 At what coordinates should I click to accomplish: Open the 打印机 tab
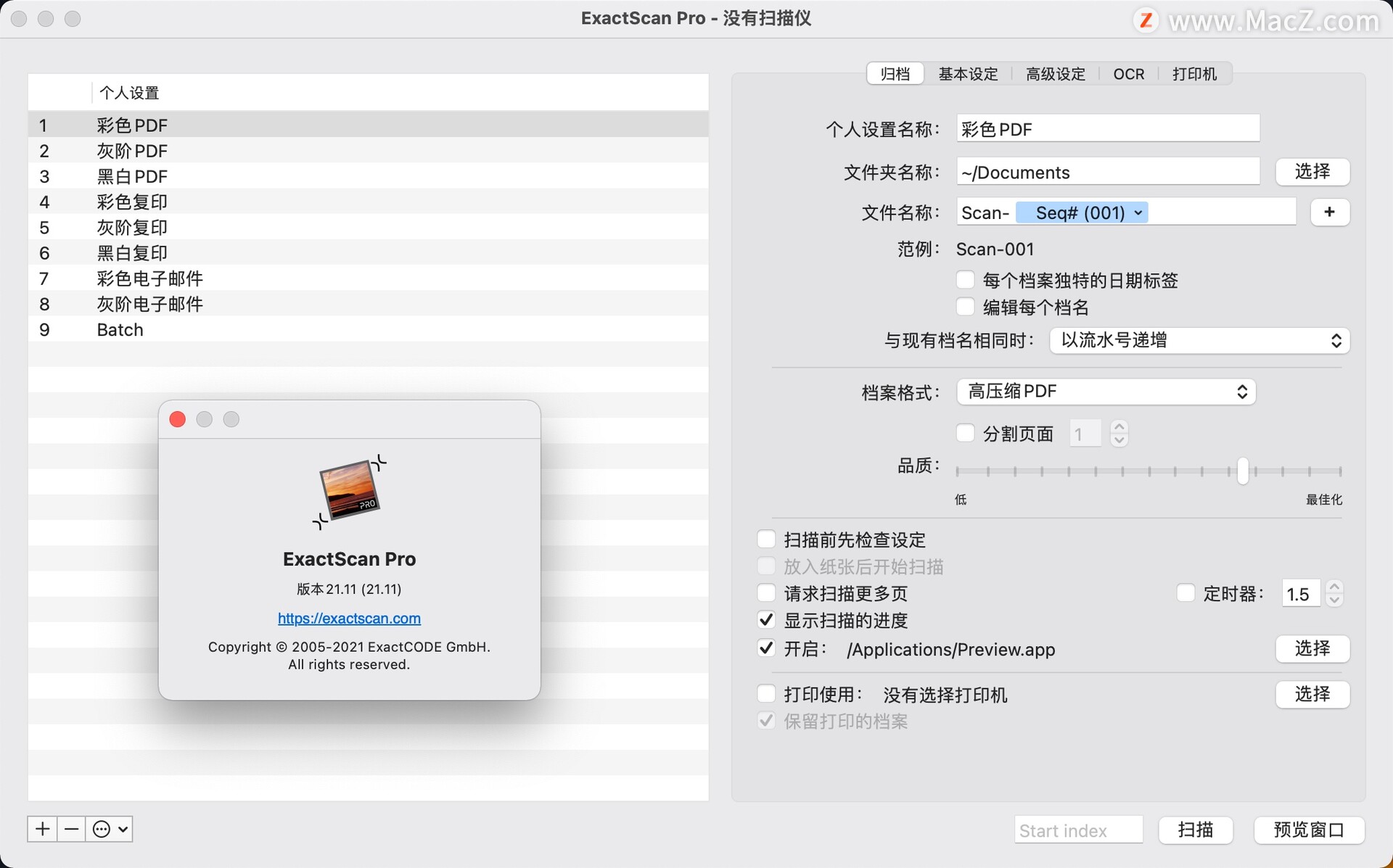1194,74
